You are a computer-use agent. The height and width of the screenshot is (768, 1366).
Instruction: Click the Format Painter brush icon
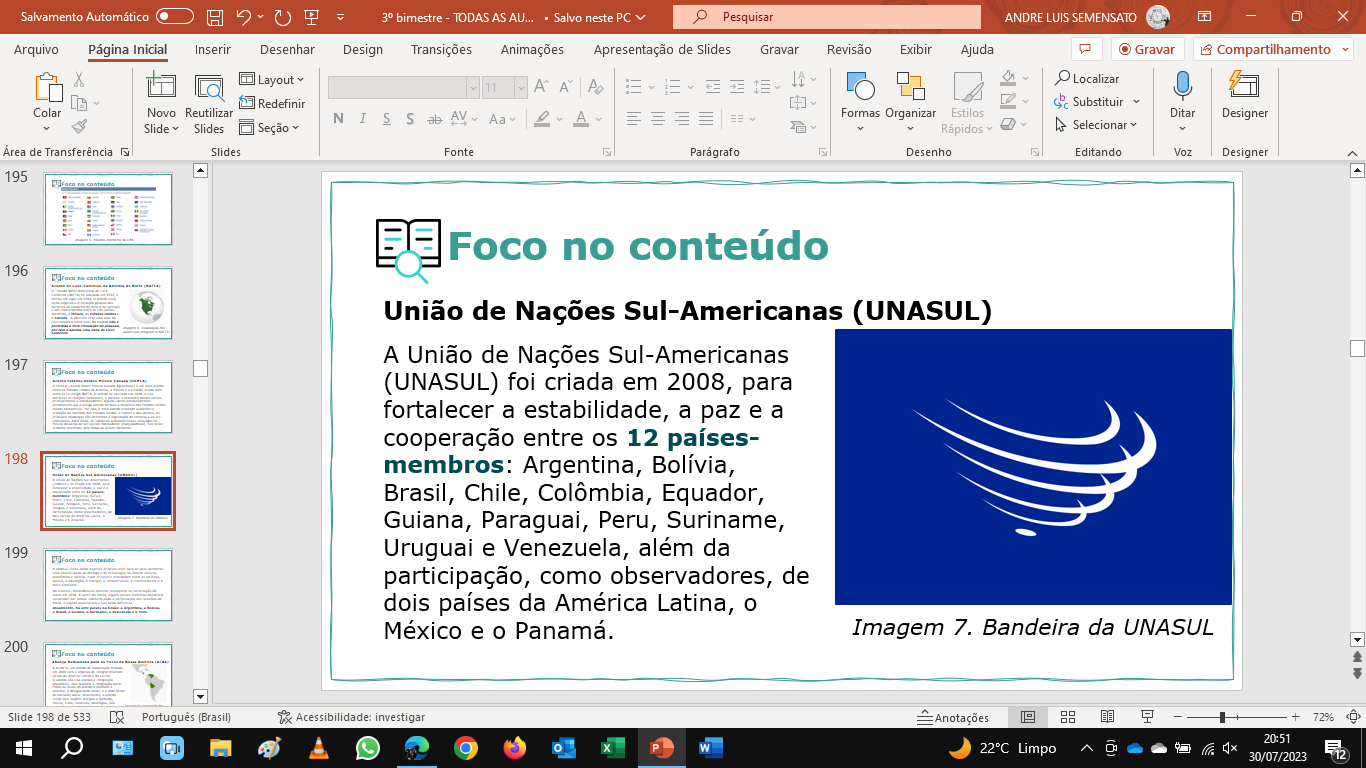79,126
